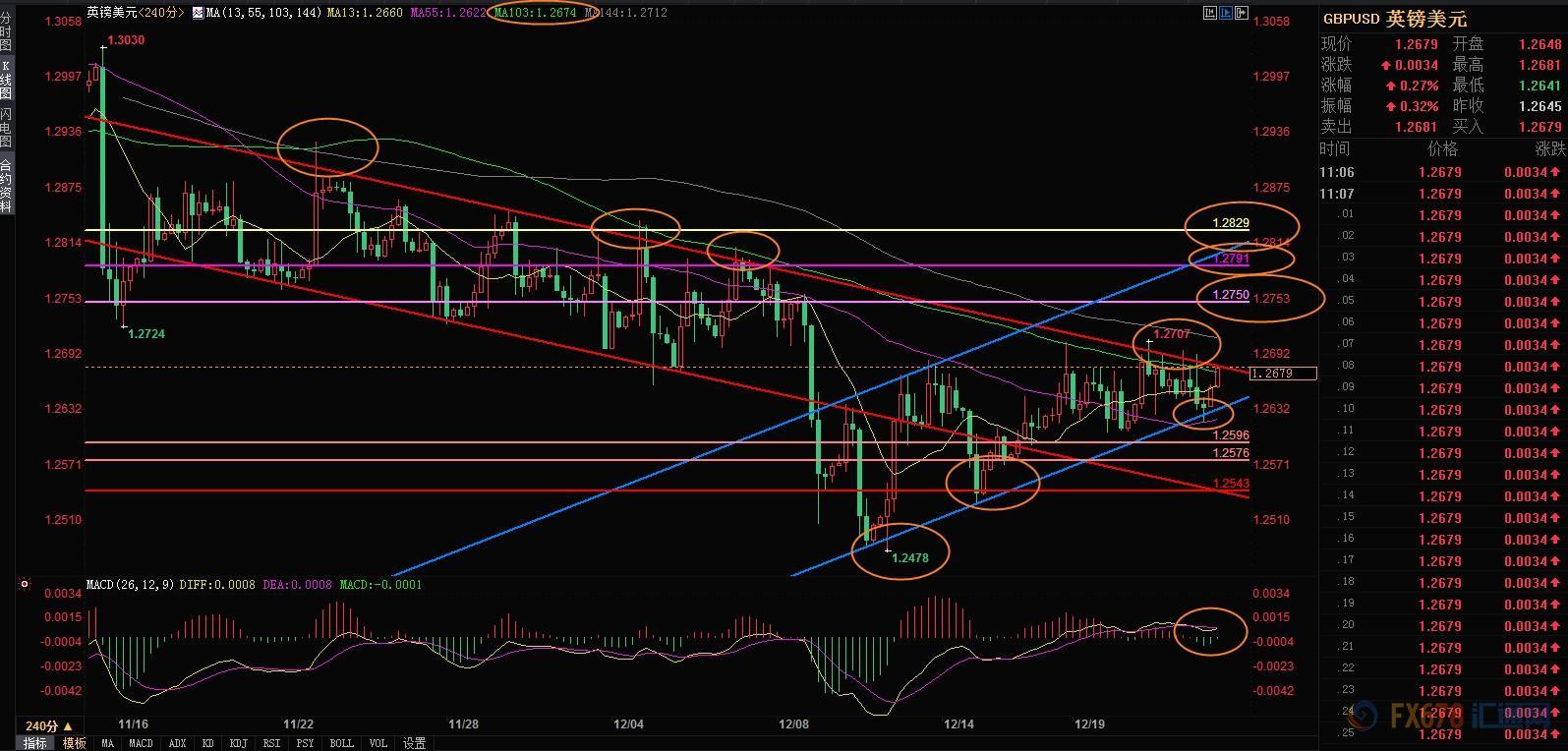Click the MA indicator settings icon
Image resolution: width=1568 pixels, height=751 pixels.
(x=198, y=13)
